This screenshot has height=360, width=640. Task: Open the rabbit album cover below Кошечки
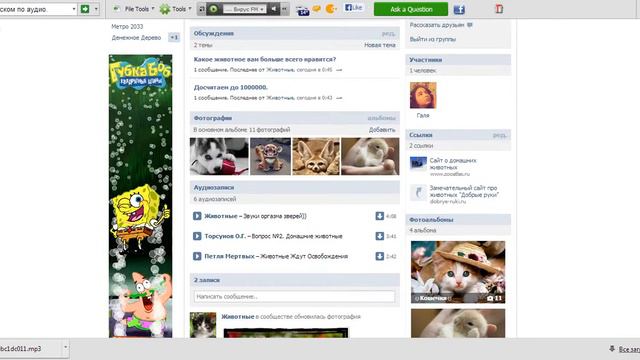[458, 323]
